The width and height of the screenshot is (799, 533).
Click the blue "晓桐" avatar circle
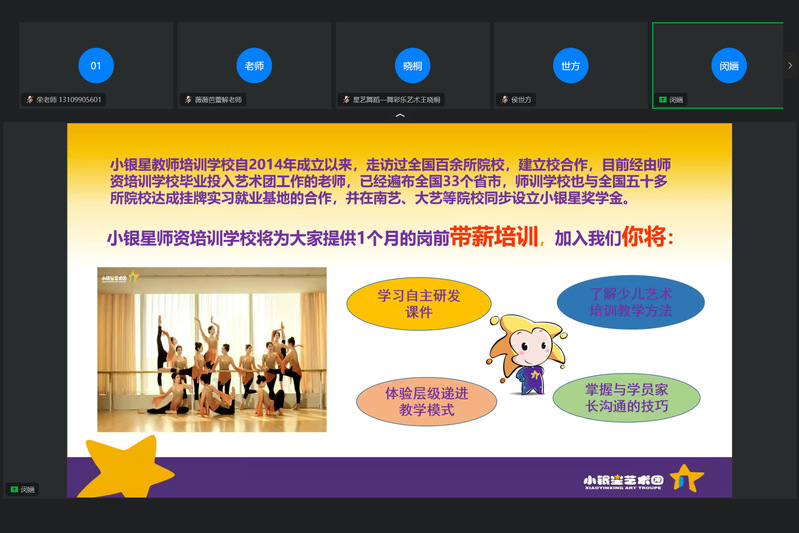[412, 66]
